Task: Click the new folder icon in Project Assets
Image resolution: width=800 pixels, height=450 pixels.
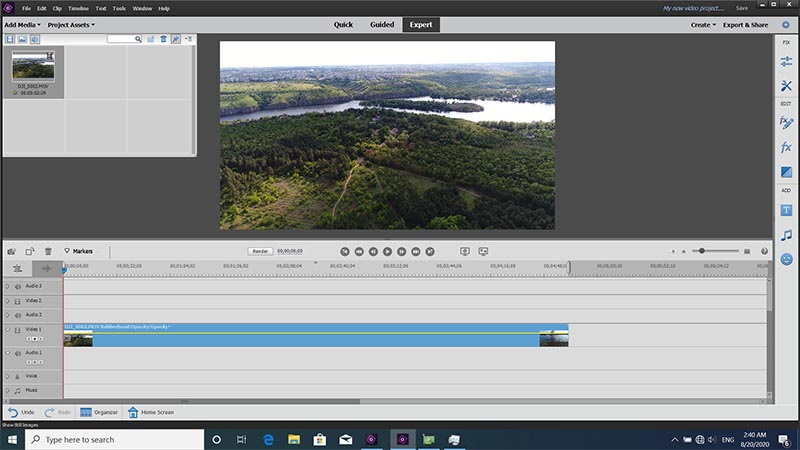Action: [151, 39]
